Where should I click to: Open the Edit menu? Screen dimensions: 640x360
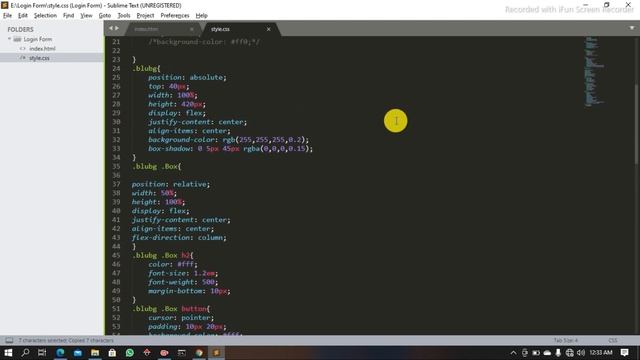[x=23, y=16]
